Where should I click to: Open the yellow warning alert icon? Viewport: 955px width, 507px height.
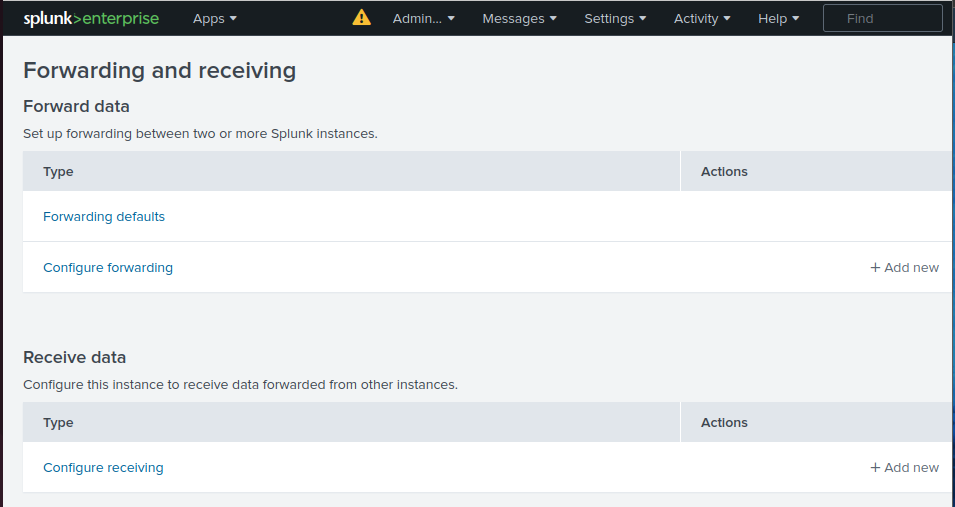[361, 18]
